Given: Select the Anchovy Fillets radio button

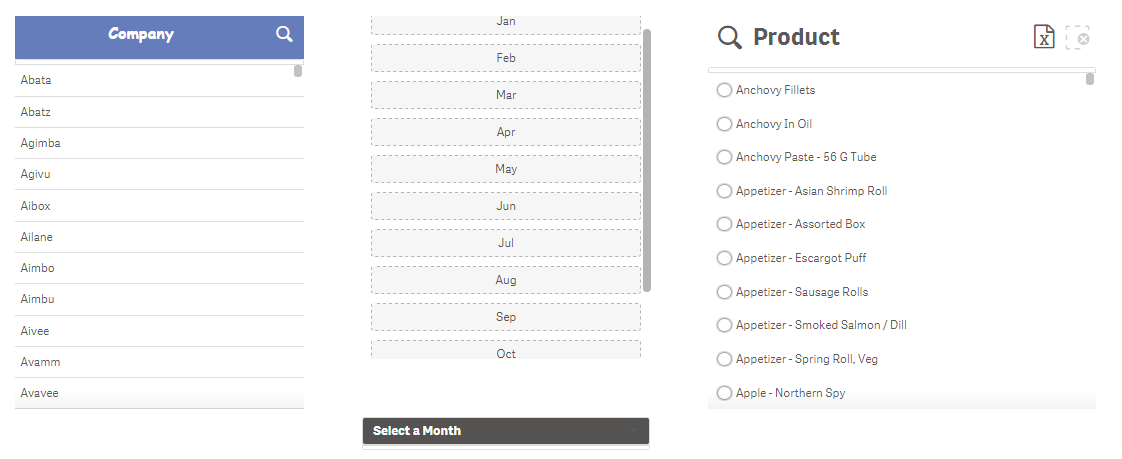Looking at the screenshot, I should [x=724, y=90].
